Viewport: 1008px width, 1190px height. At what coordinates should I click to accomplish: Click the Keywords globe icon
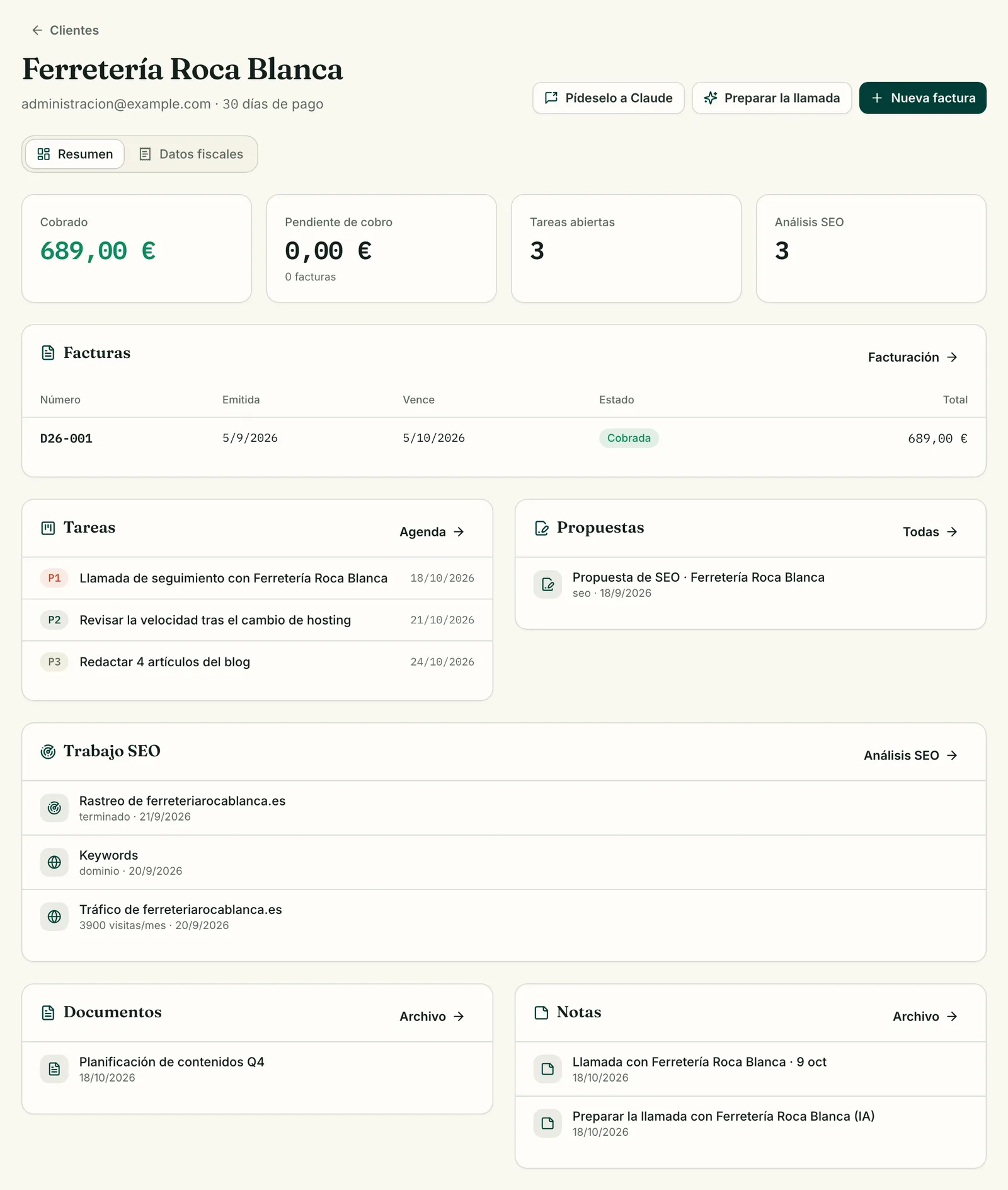54,862
